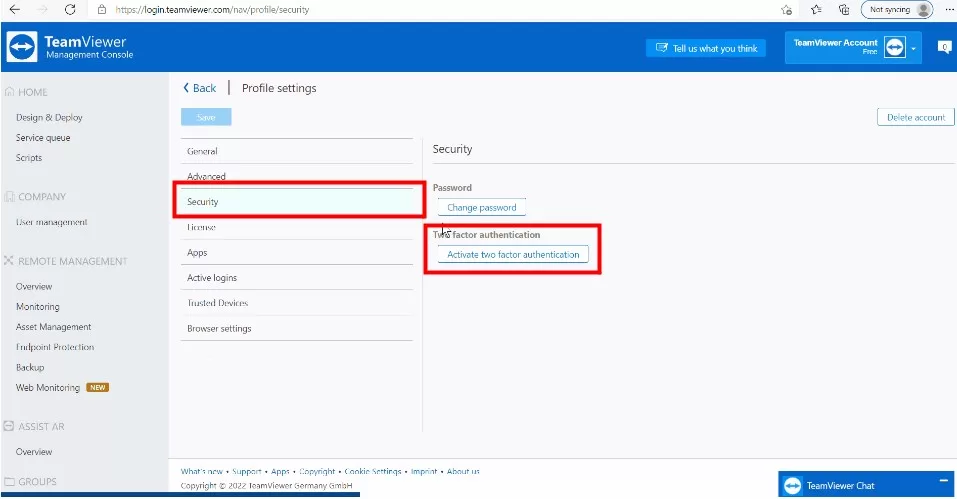Image resolution: width=957 pixels, height=499 pixels.
Task: Open Active logins settings section
Action: pos(212,278)
